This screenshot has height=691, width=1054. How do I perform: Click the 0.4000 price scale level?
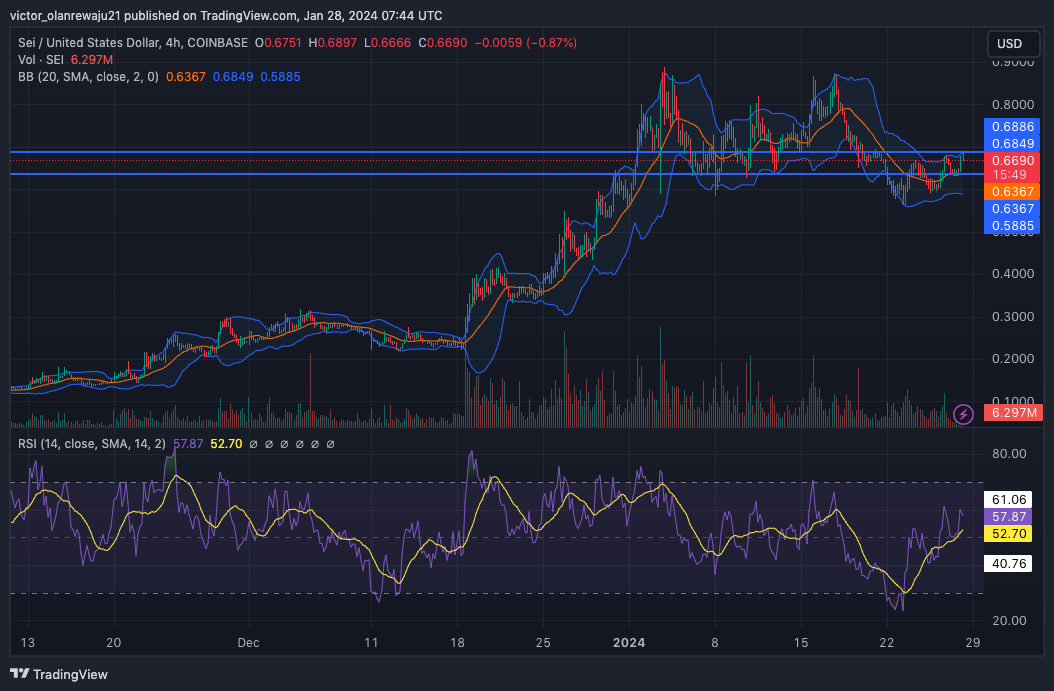pos(1013,274)
